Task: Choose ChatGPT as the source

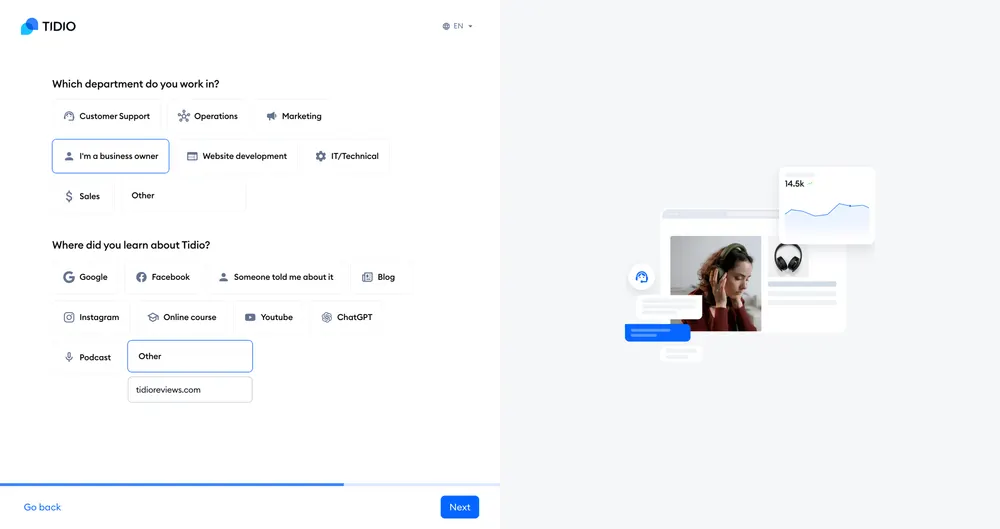Action: (346, 317)
